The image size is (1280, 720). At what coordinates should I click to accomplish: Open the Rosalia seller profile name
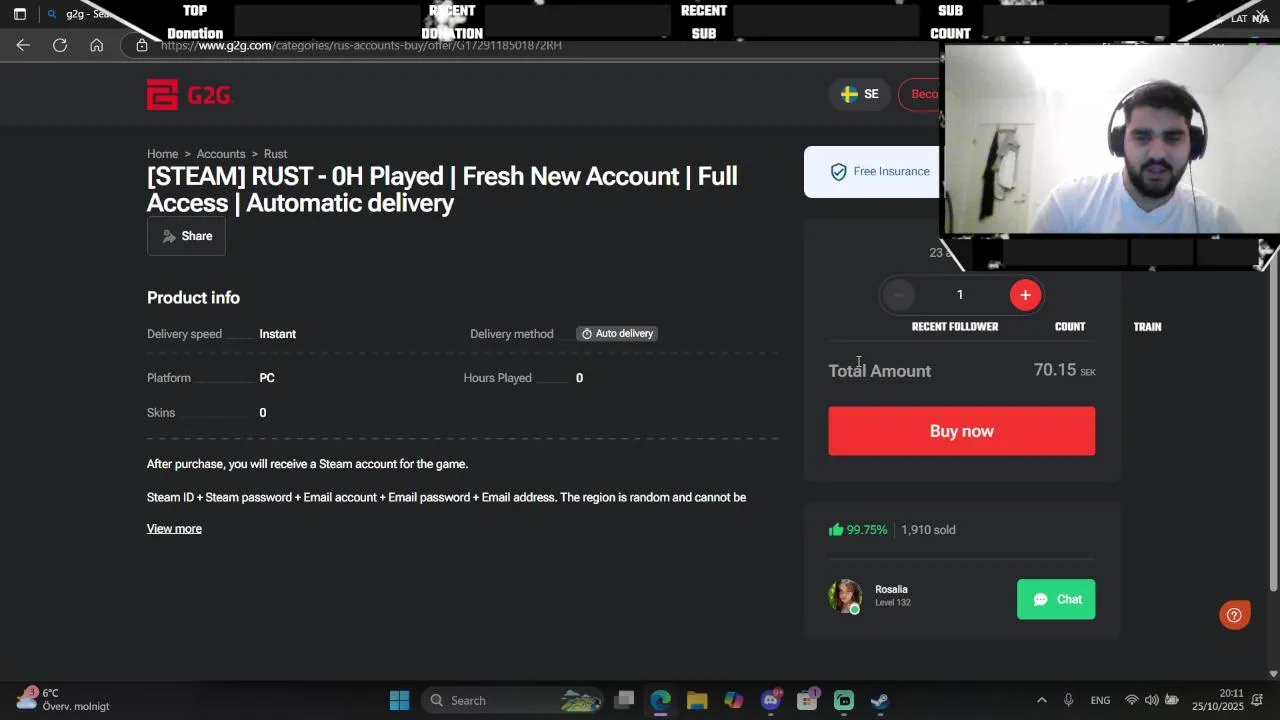(891, 590)
